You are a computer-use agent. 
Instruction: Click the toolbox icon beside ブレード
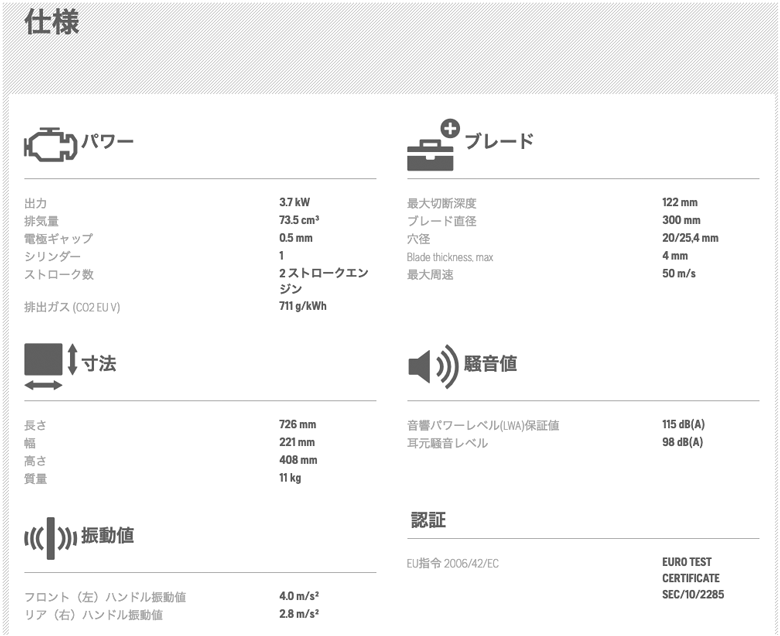click(x=433, y=145)
